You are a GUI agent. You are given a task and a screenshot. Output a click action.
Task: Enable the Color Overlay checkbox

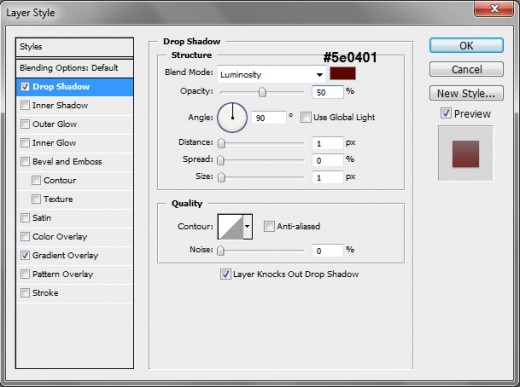coord(25,237)
